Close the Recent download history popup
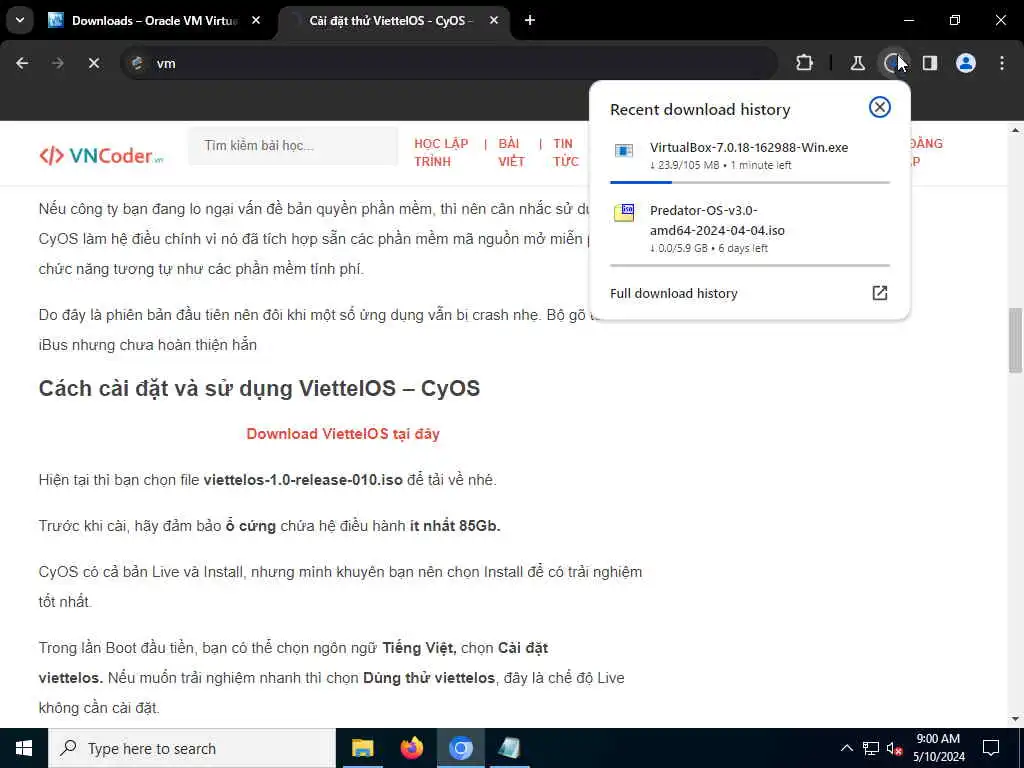Image resolution: width=1024 pixels, height=768 pixels. (880, 107)
